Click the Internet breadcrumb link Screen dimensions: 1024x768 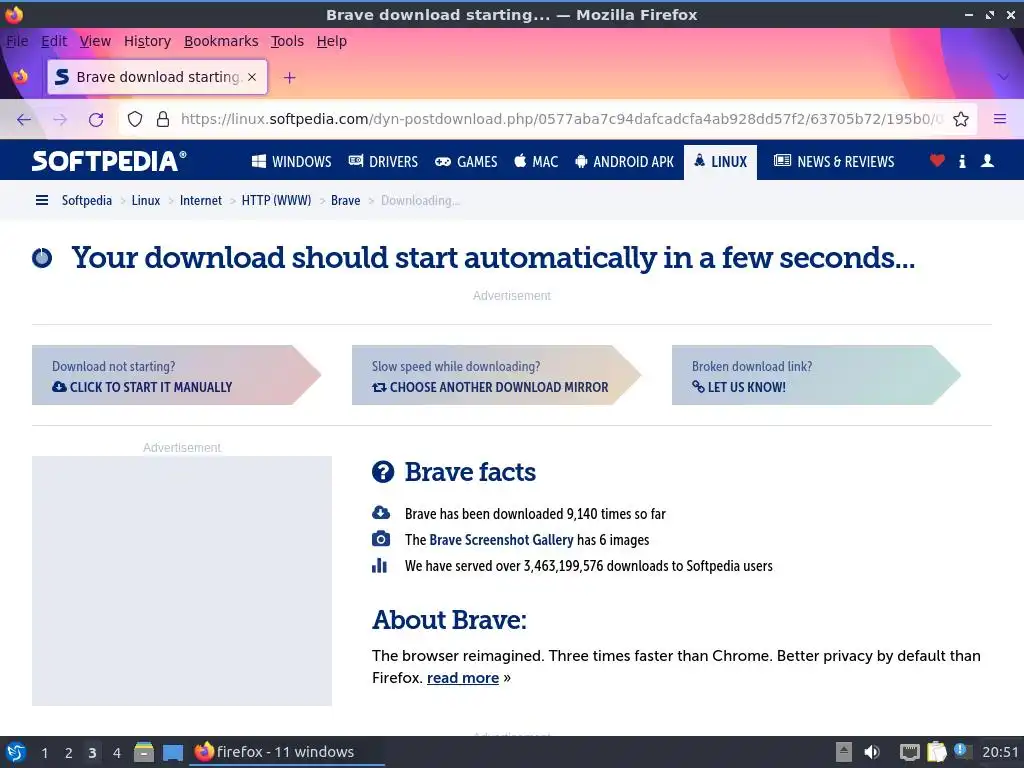click(200, 200)
